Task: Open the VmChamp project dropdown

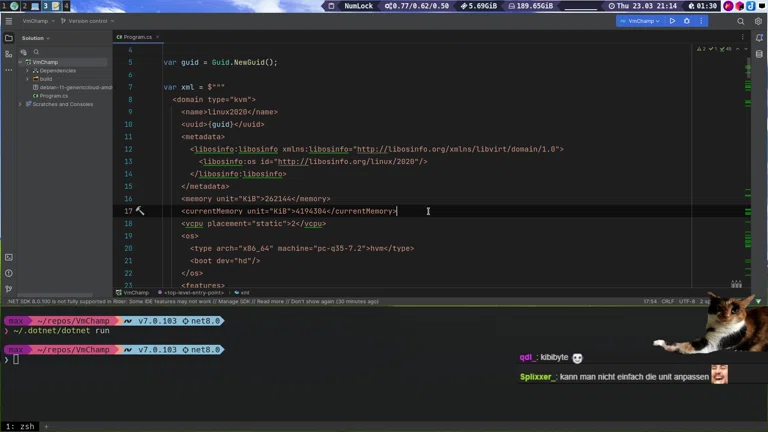Action: 39,21
